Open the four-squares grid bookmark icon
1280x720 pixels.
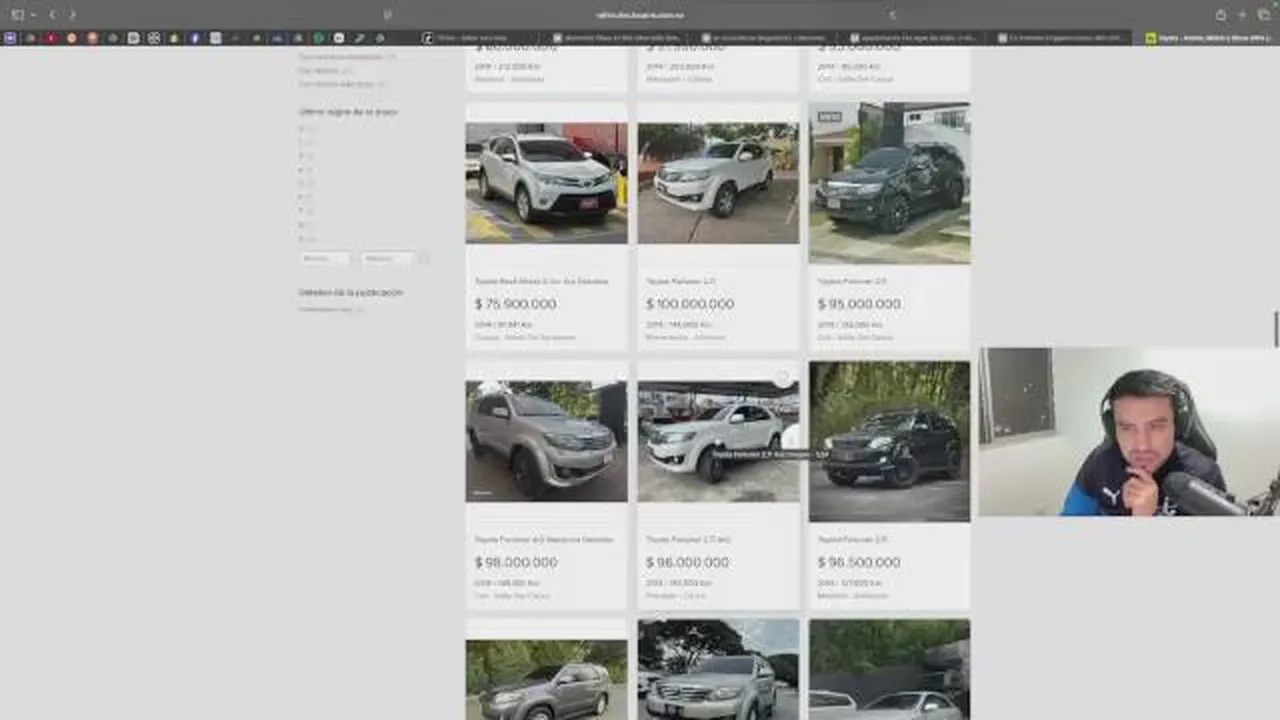[x=154, y=38]
